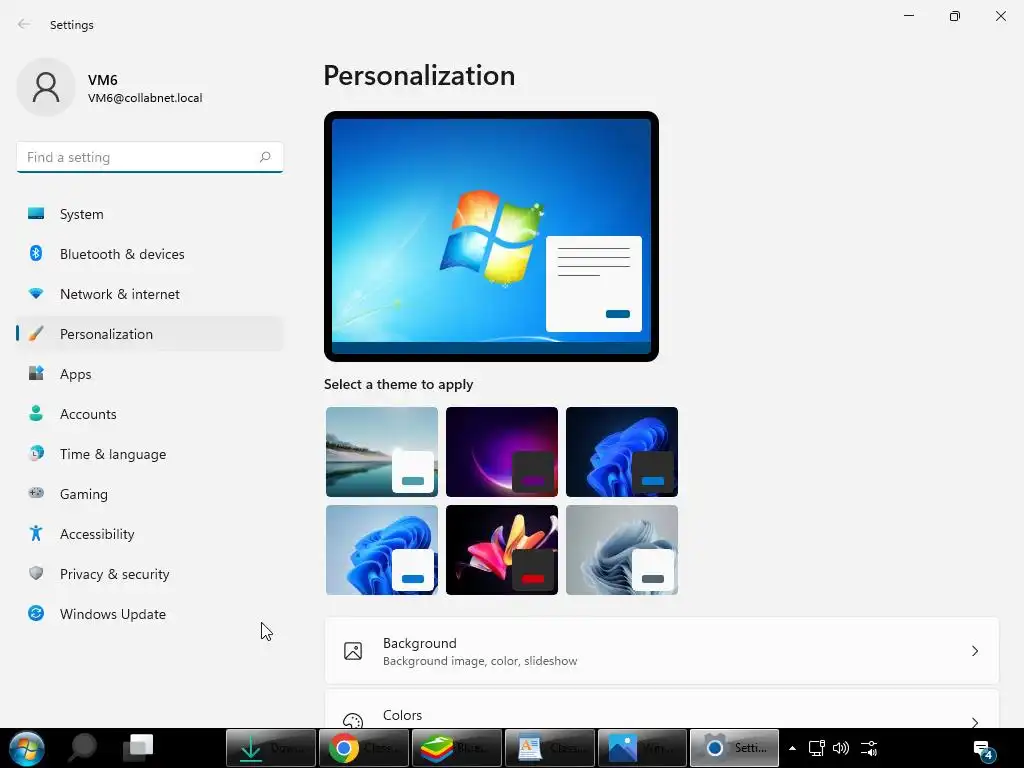Apply the lake landscape light theme
The width and height of the screenshot is (1024, 768).
click(x=382, y=452)
